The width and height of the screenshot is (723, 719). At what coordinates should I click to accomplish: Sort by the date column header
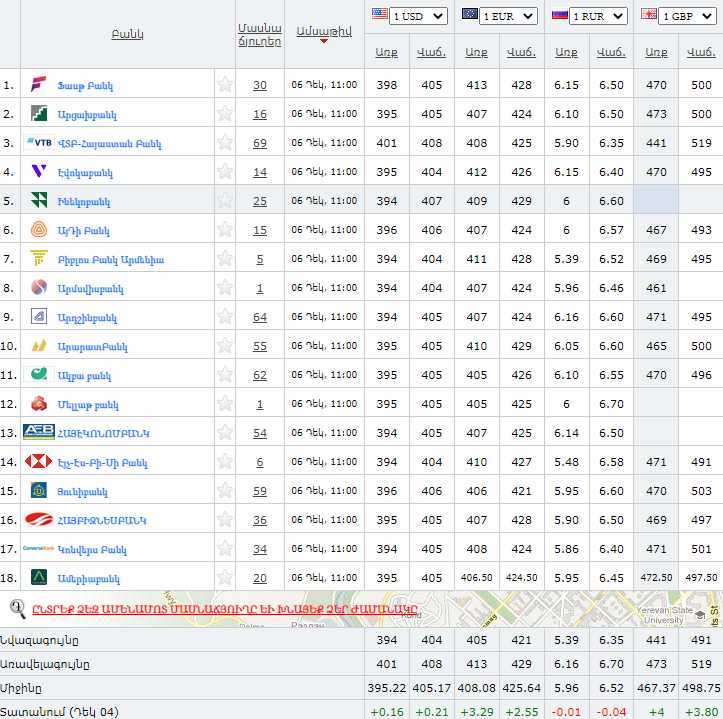tap(324, 31)
